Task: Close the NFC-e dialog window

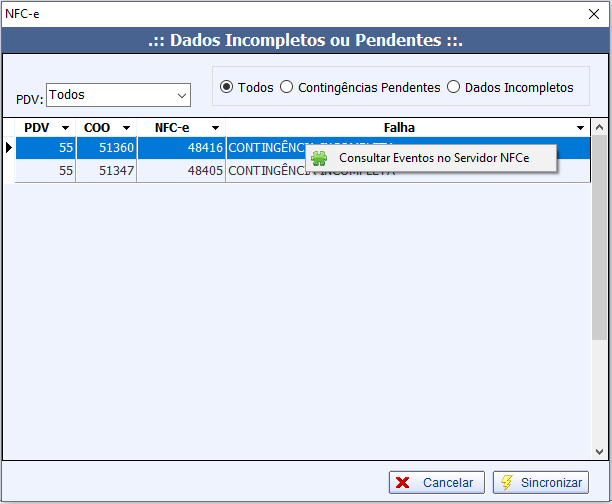Action: click(x=593, y=13)
